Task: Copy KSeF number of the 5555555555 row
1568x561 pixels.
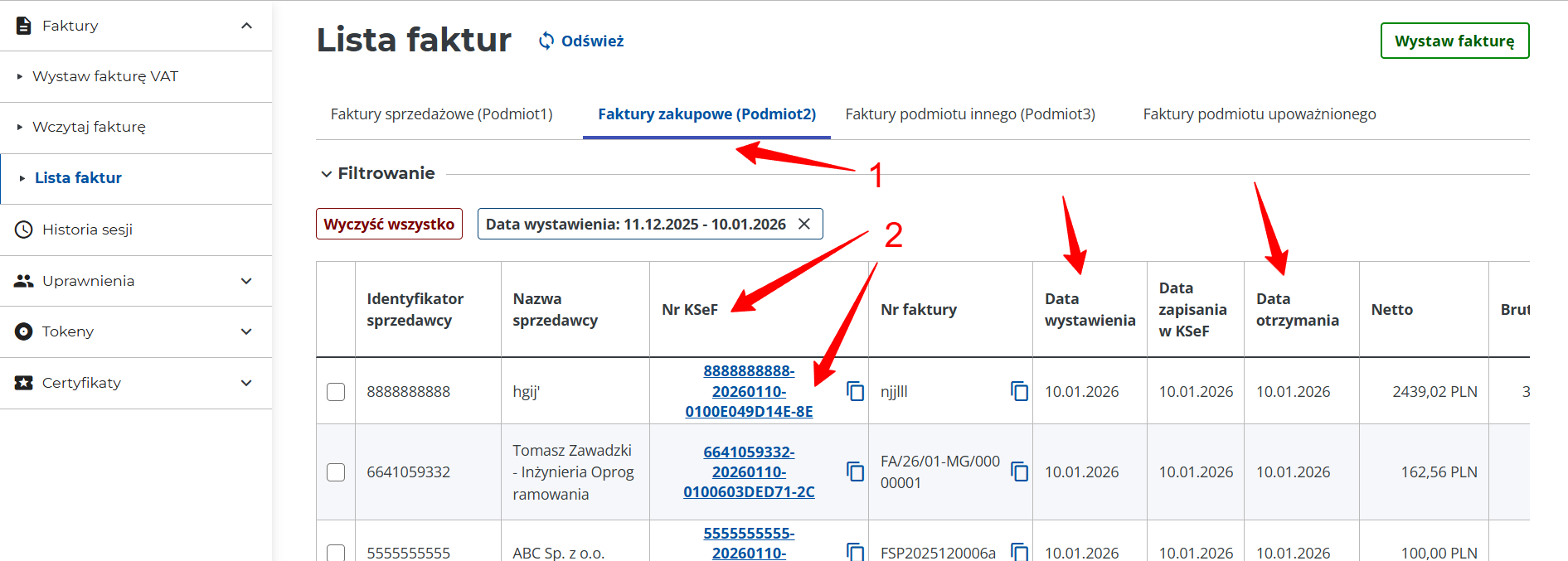Action: click(855, 551)
